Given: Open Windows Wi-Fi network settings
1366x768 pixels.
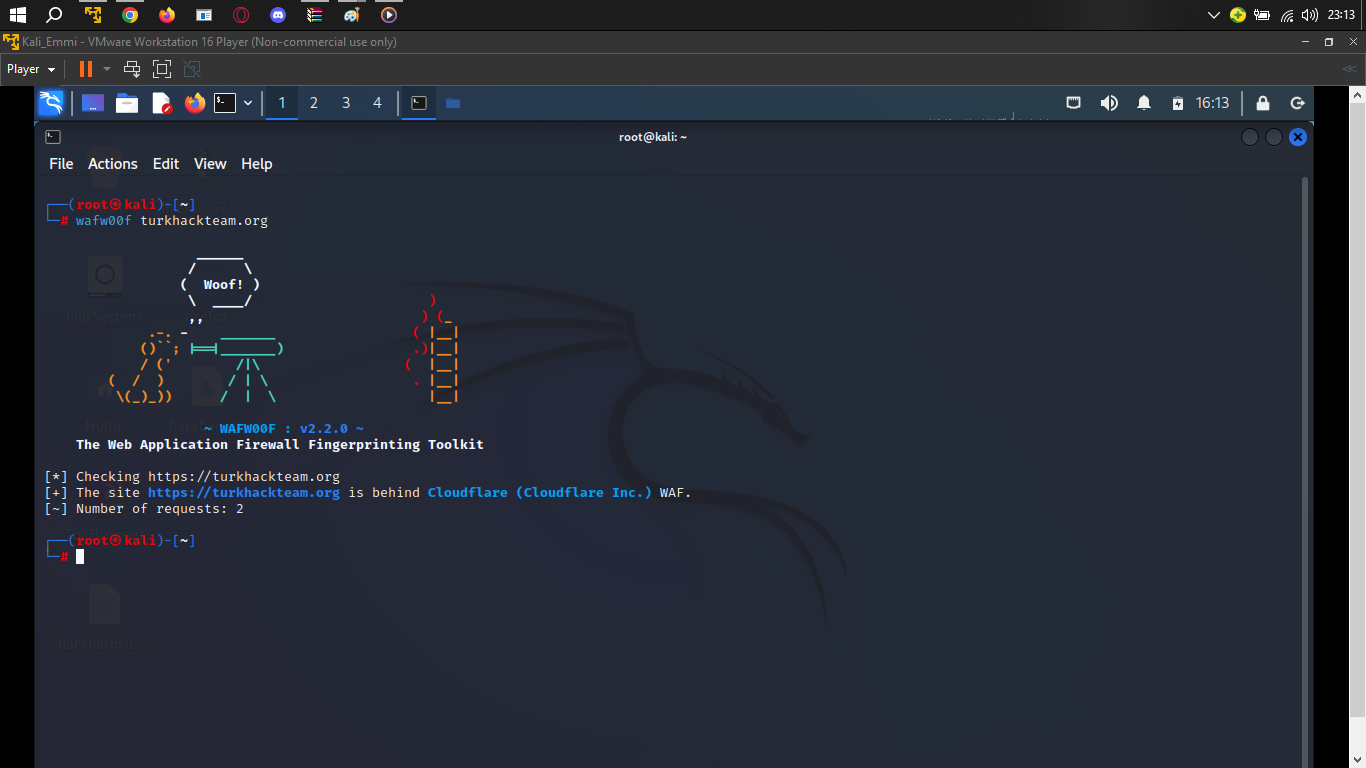Looking at the screenshot, I should [1287, 15].
